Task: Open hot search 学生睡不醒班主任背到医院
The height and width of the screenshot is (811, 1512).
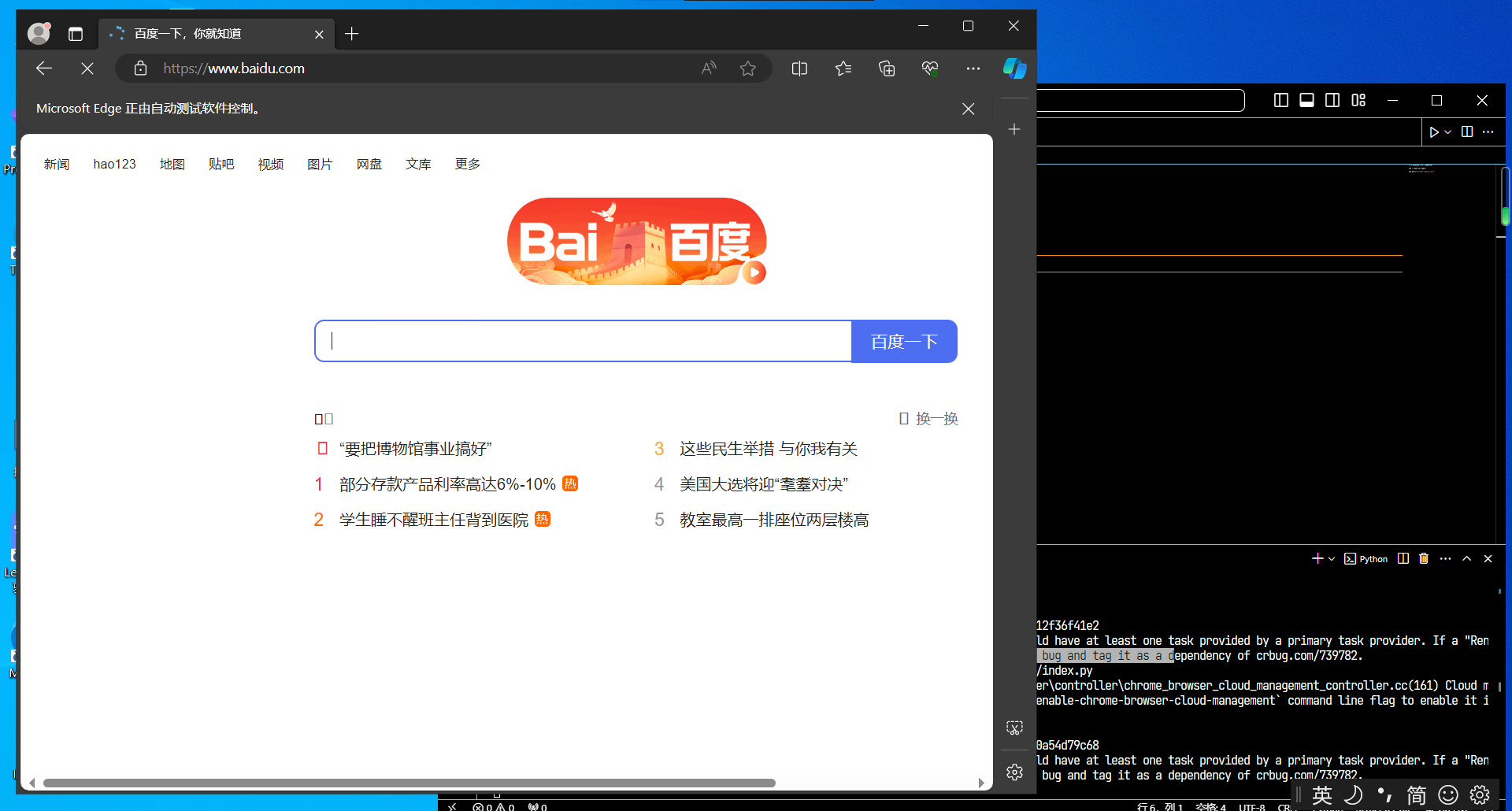Action: pyautogui.click(x=434, y=520)
